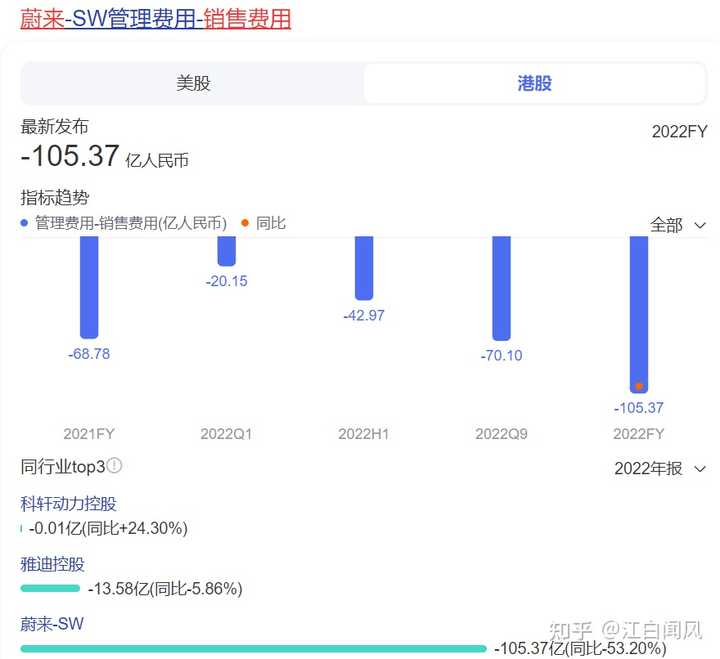The height and width of the screenshot is (659, 720).
Task: Click the -68.78 value label
Action: coord(89,354)
